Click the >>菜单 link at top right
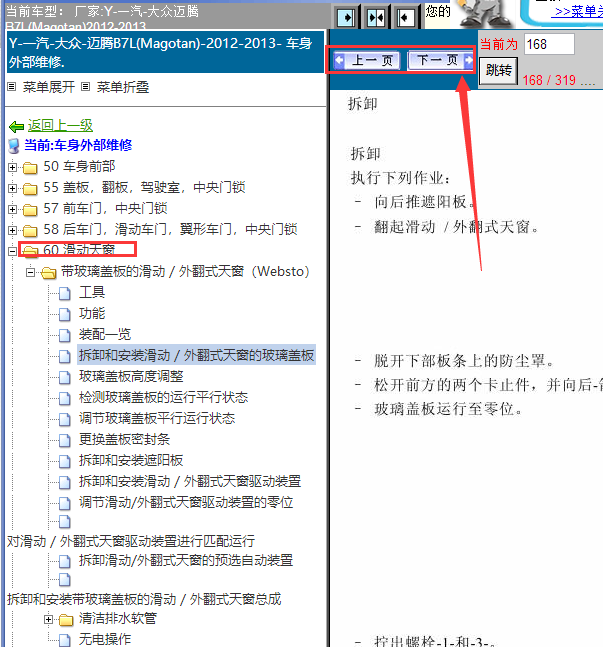This screenshot has height=647, width=603. coord(577,11)
